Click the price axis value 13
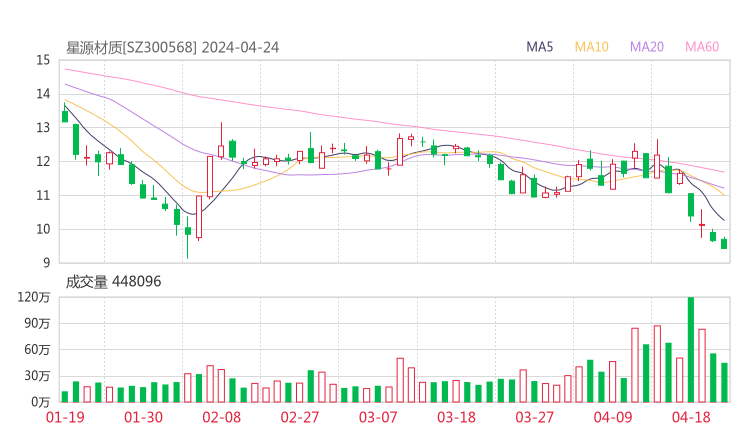This screenshot has width=740, height=440. (x=43, y=128)
